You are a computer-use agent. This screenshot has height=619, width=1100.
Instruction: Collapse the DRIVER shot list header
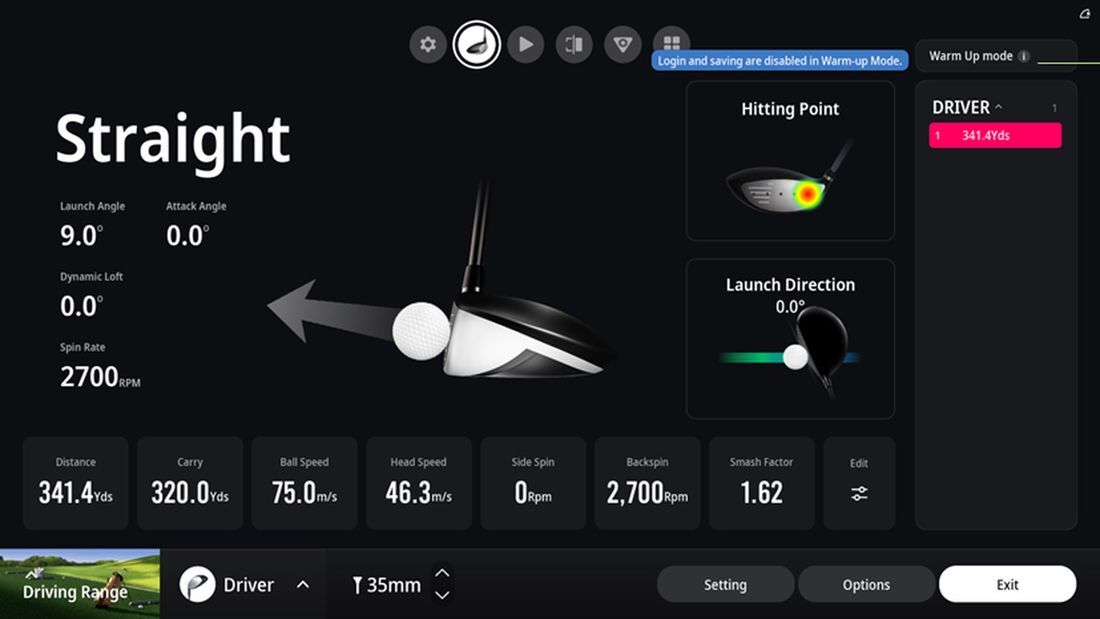pyautogui.click(x=967, y=107)
